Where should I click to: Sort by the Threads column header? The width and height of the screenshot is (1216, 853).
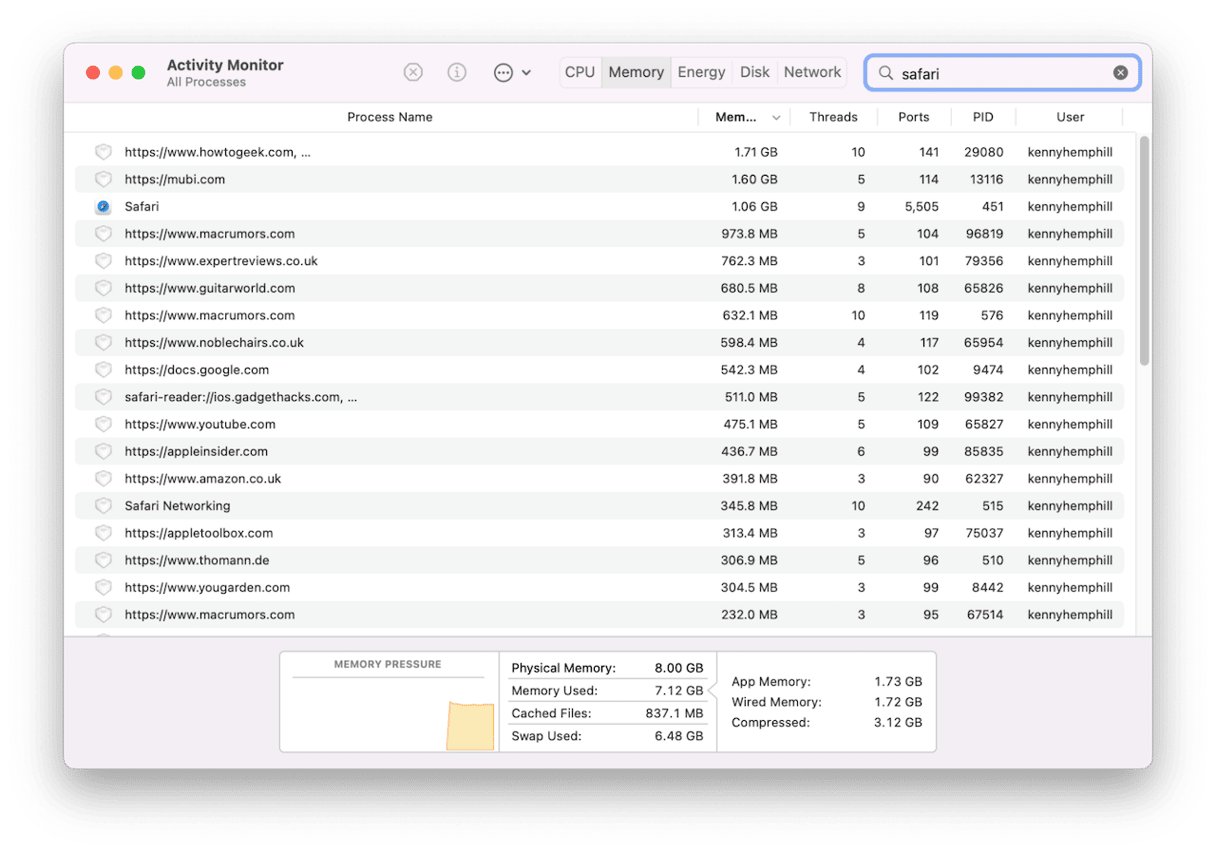pyautogui.click(x=833, y=117)
